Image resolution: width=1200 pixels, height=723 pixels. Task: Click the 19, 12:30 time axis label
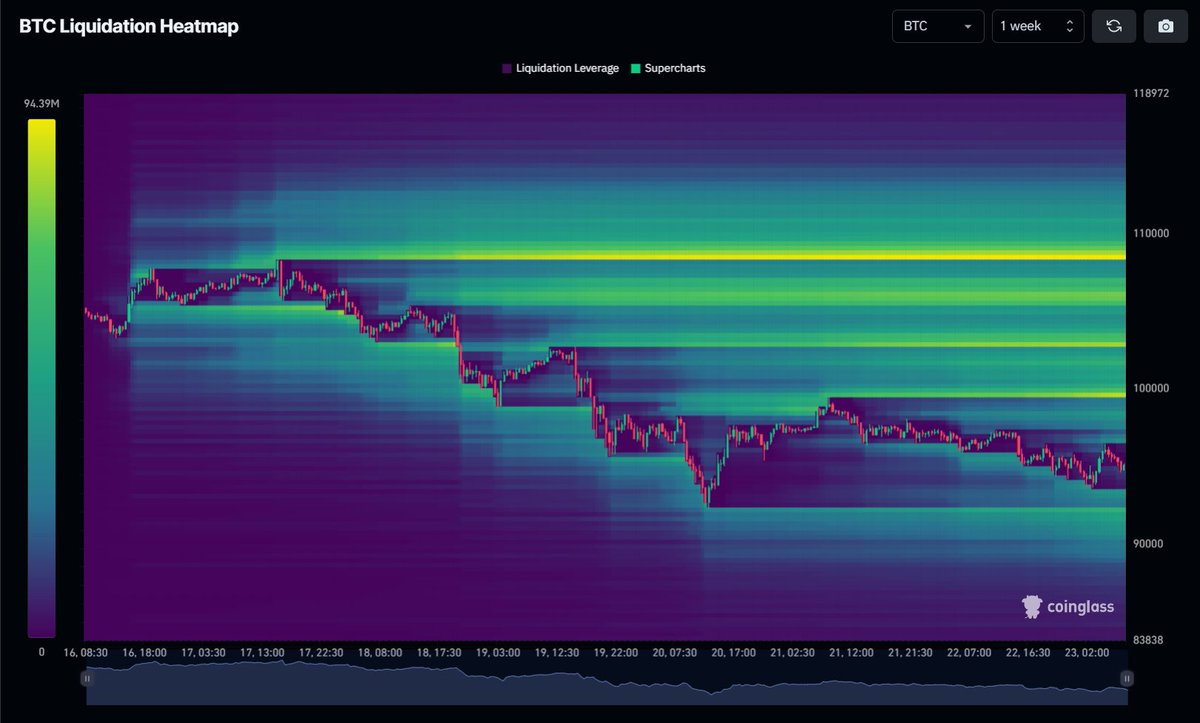coord(557,652)
